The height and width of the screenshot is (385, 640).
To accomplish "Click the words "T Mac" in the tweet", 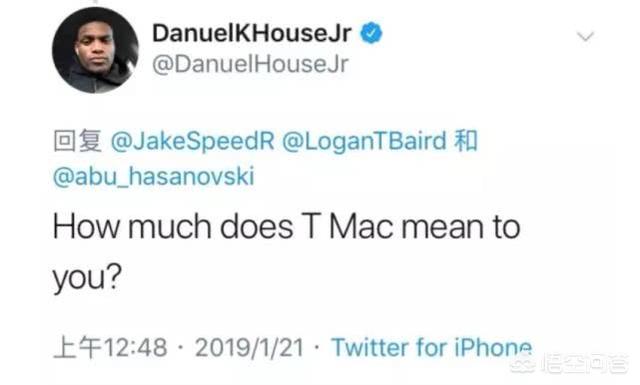I will pyautogui.click(x=349, y=227).
